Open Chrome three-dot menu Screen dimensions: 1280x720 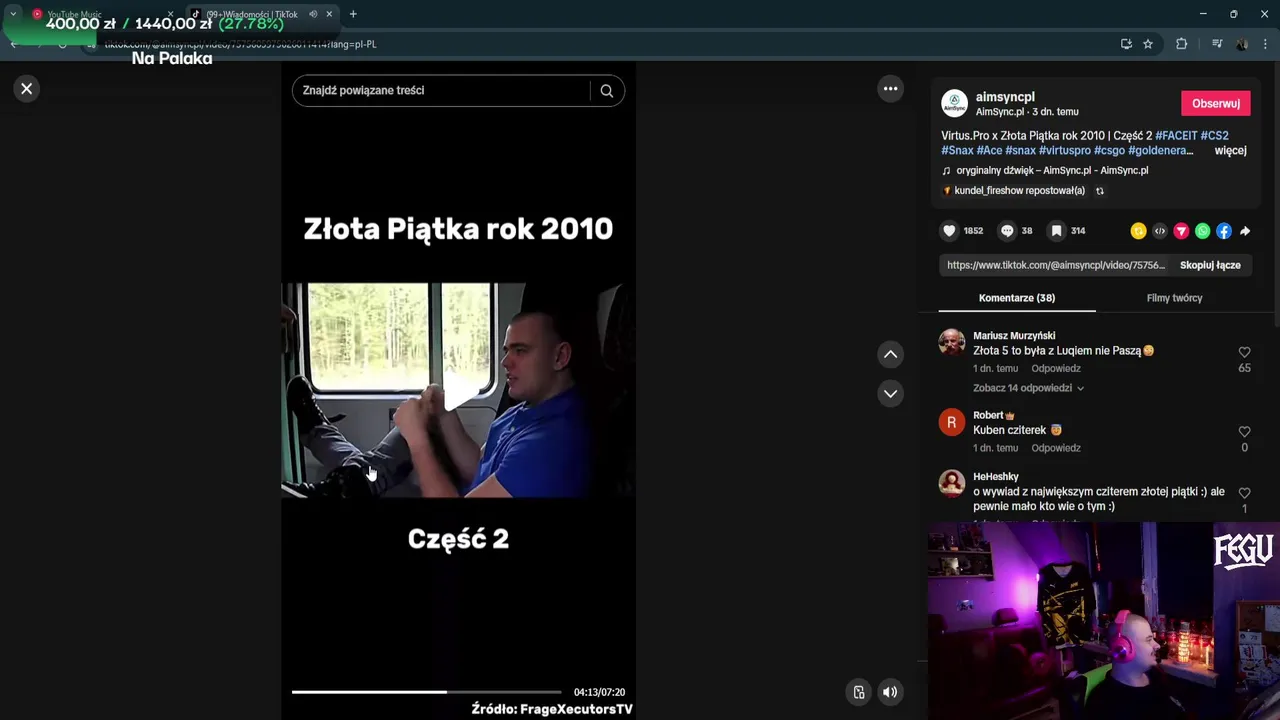[1266, 44]
